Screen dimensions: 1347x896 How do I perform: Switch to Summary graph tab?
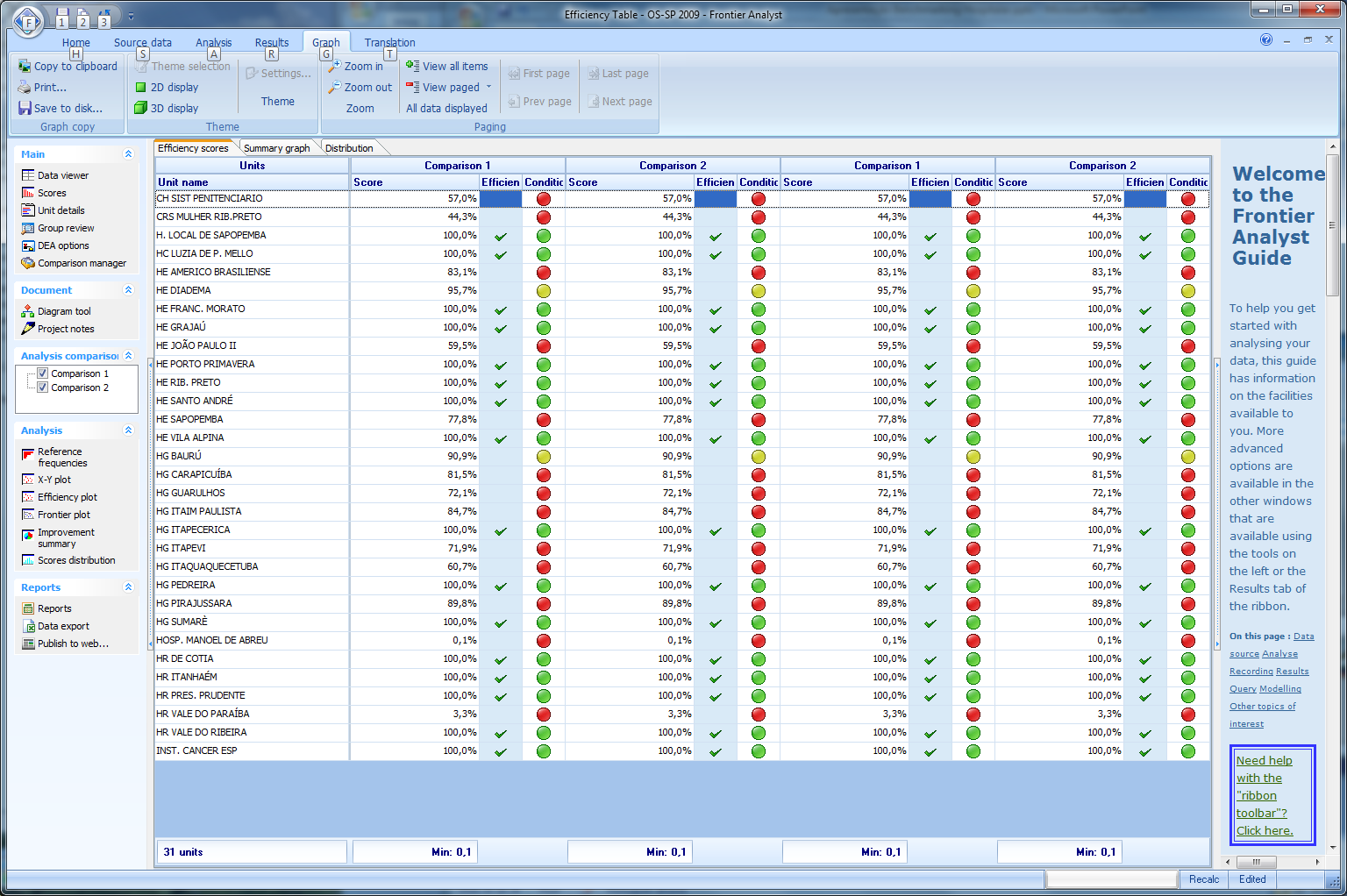(277, 148)
